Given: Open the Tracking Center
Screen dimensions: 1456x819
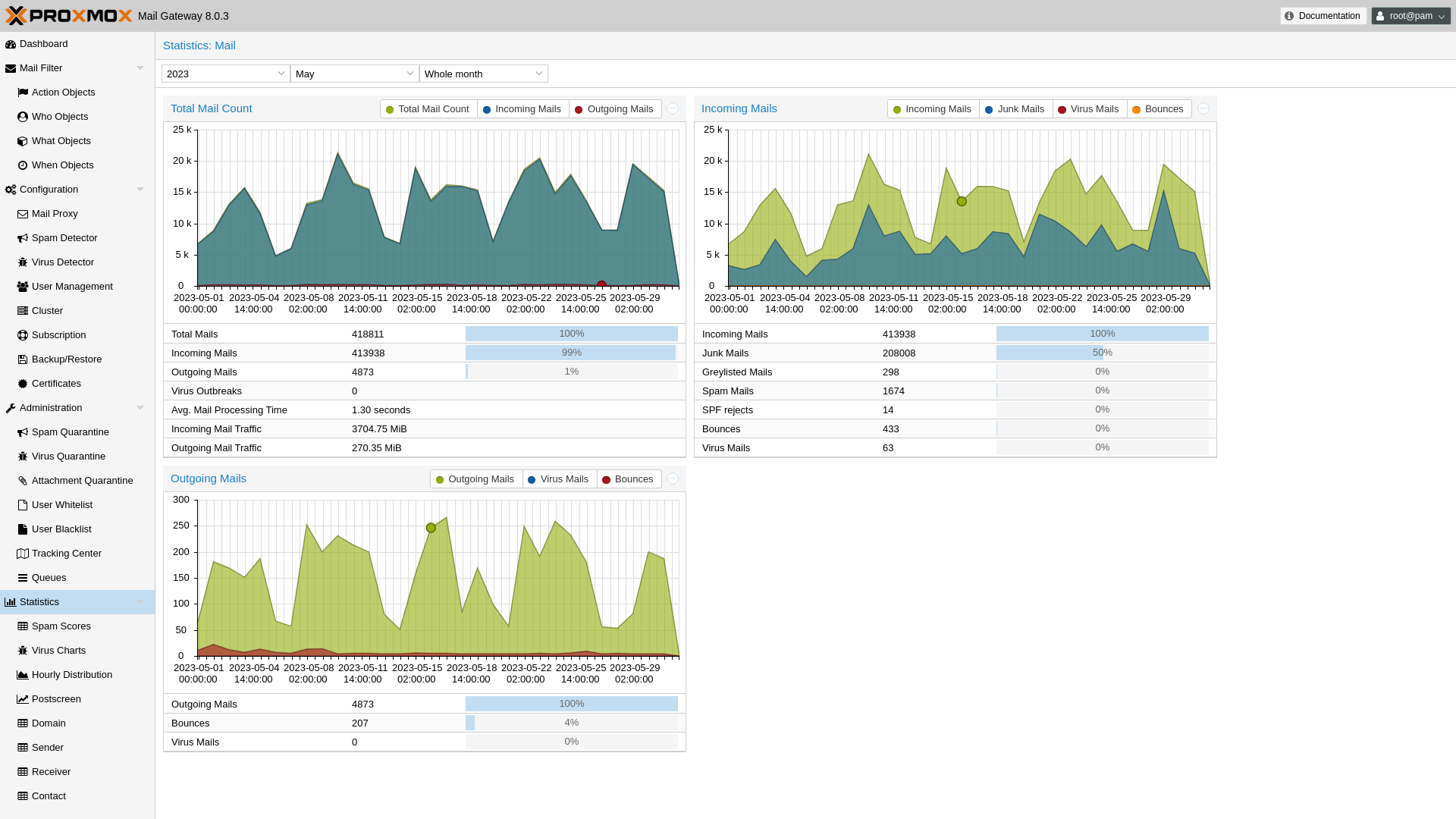Looking at the screenshot, I should (66, 553).
